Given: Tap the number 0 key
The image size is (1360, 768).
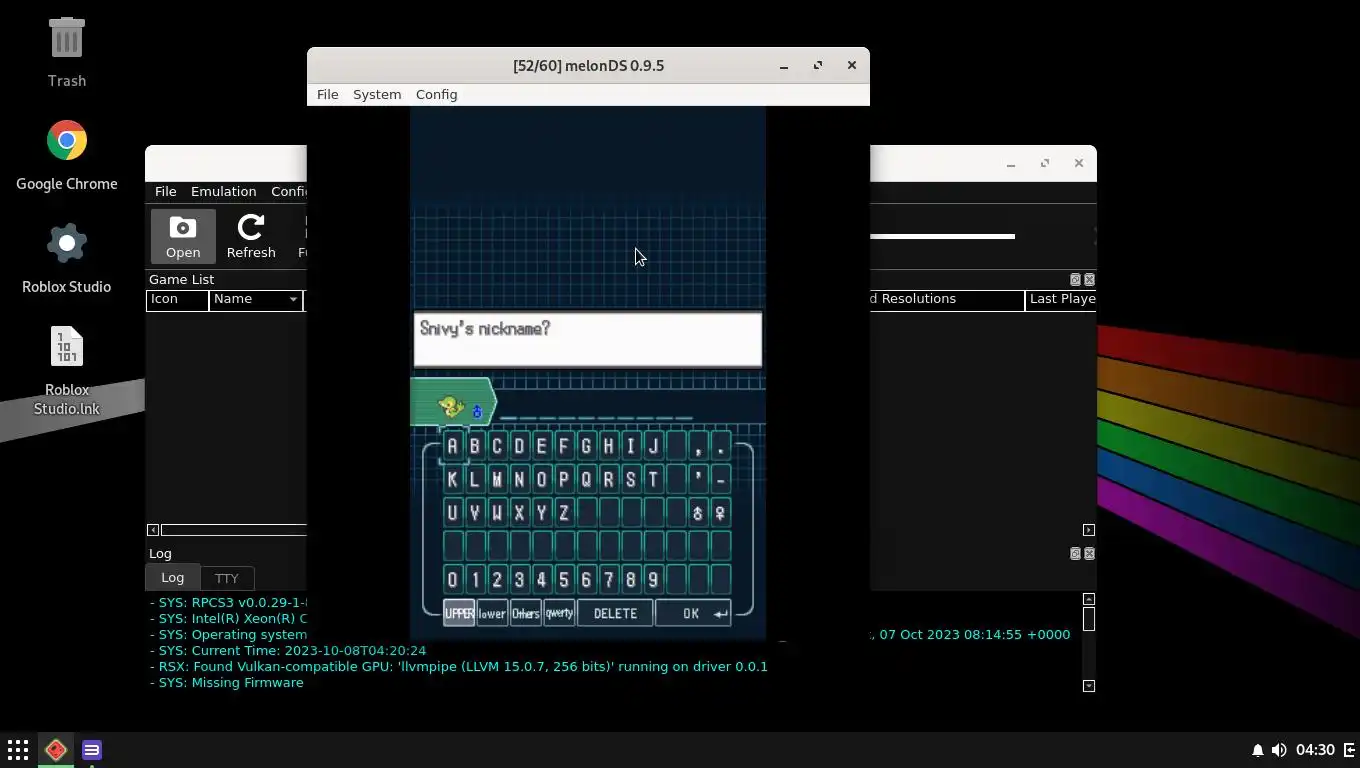Looking at the screenshot, I should (x=452, y=579).
